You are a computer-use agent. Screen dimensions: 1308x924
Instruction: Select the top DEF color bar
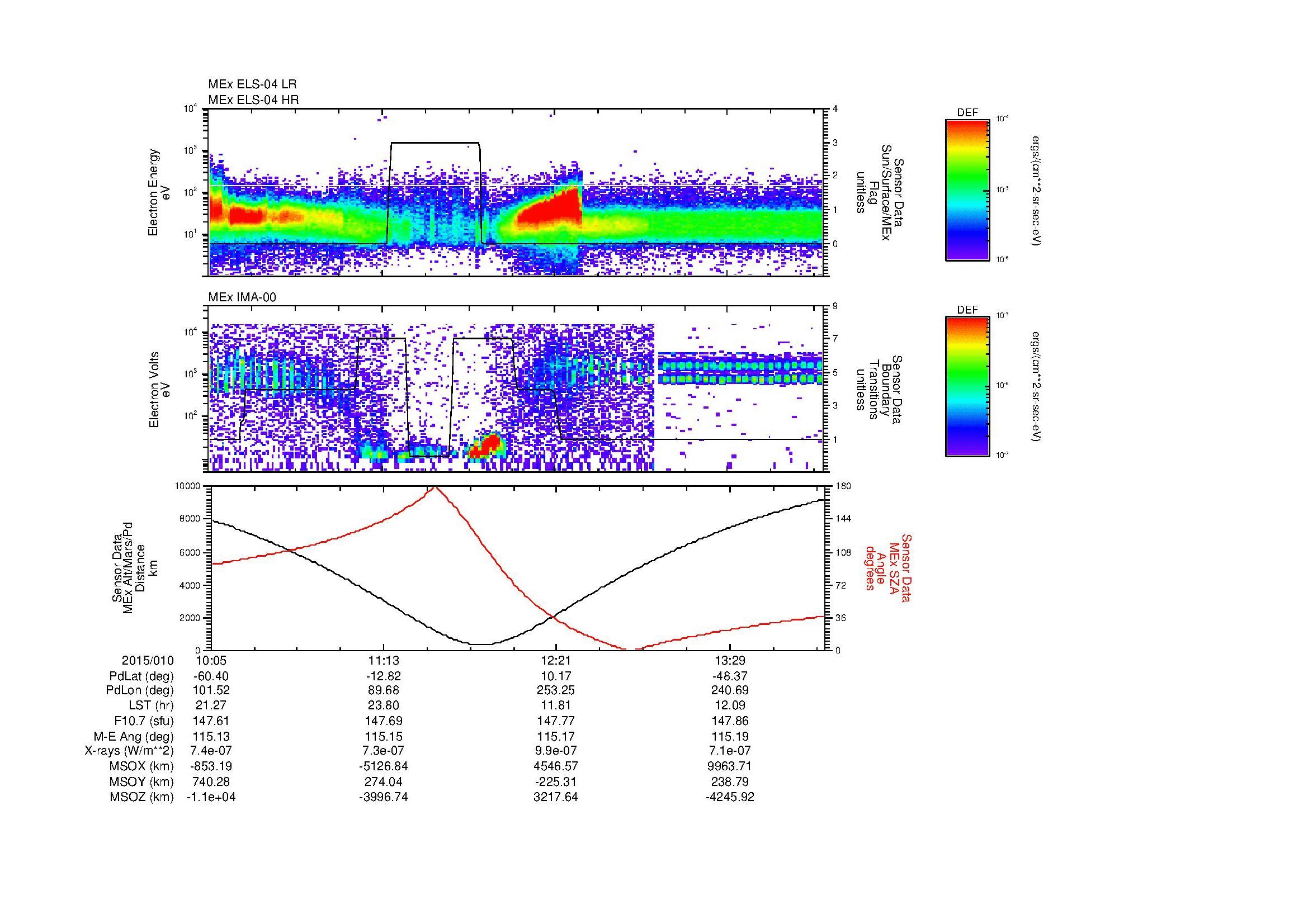point(967,189)
